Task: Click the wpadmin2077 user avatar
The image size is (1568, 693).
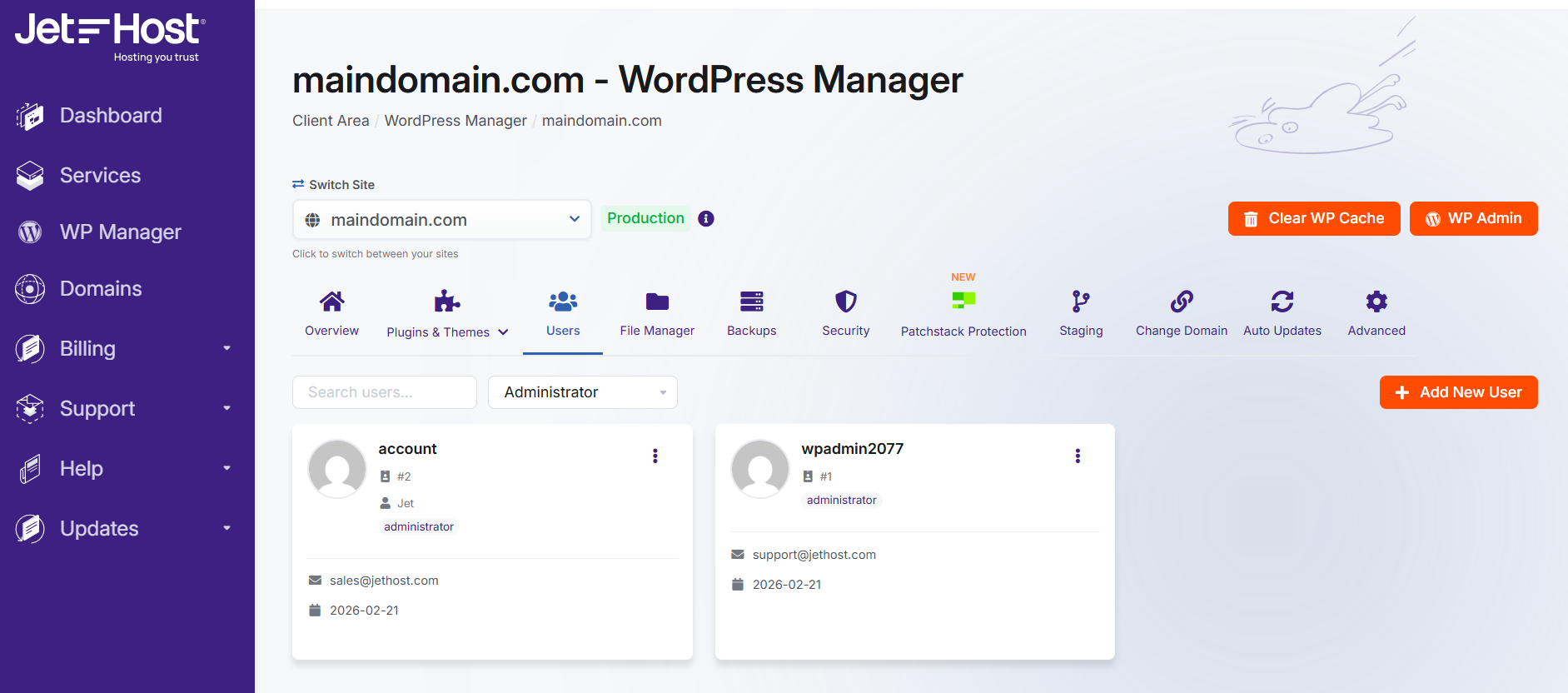Action: (760, 469)
